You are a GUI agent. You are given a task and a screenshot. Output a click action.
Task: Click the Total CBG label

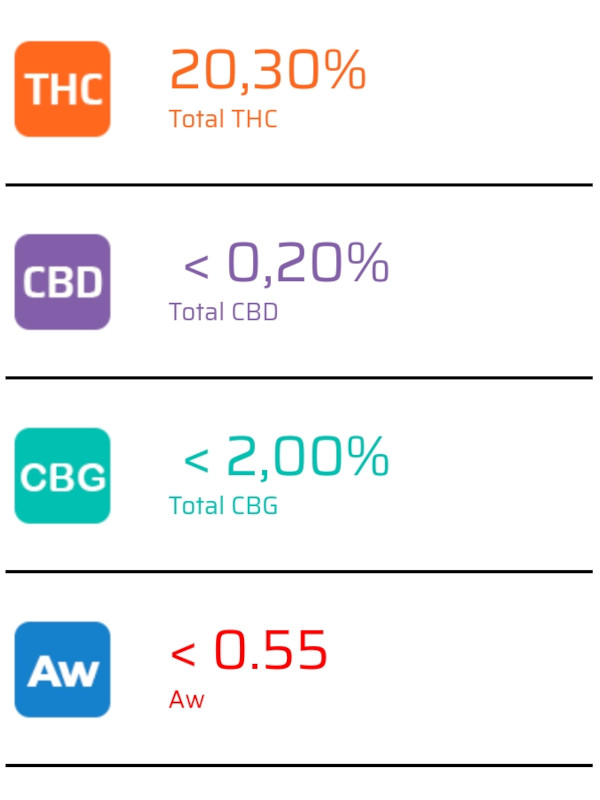click(x=223, y=506)
